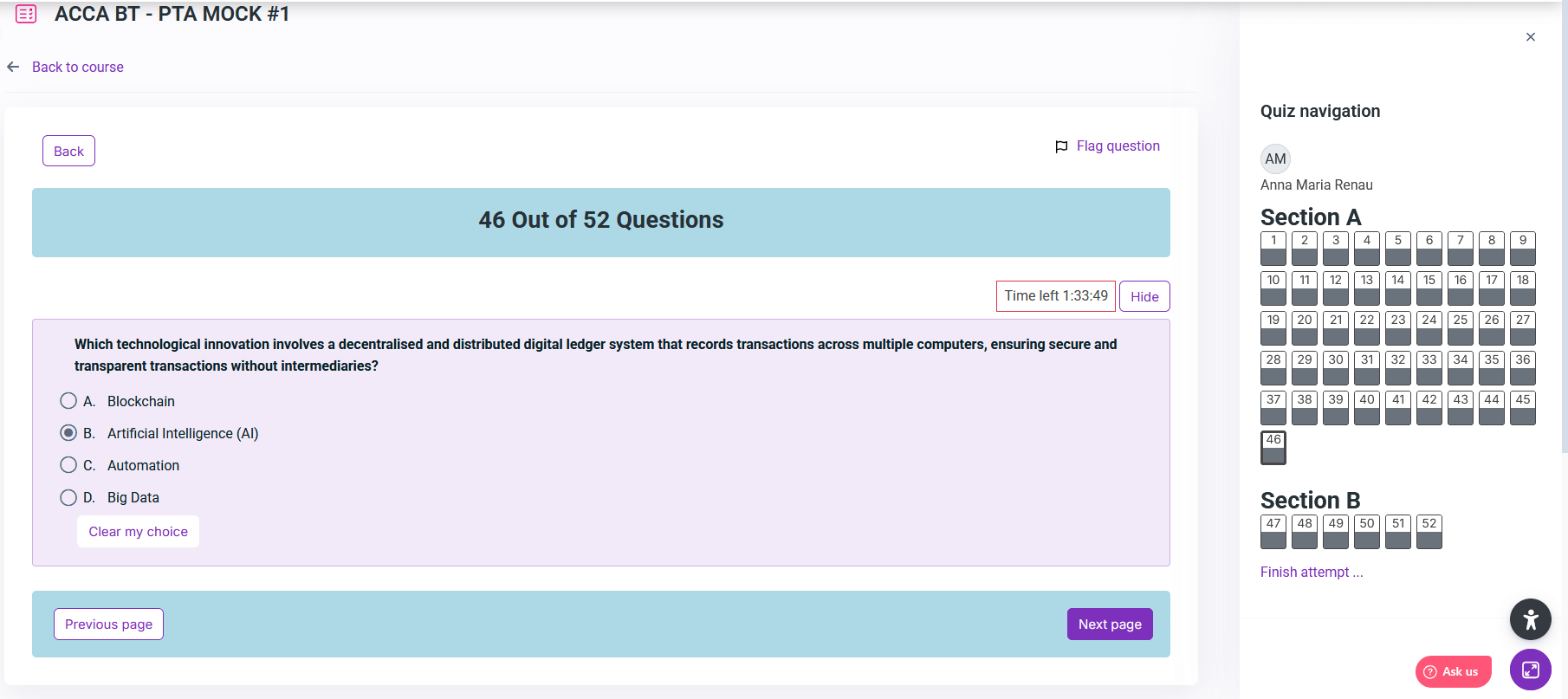Click the accessibility figure icon
Image resolution: width=1568 pixels, height=699 pixels.
[x=1530, y=619]
